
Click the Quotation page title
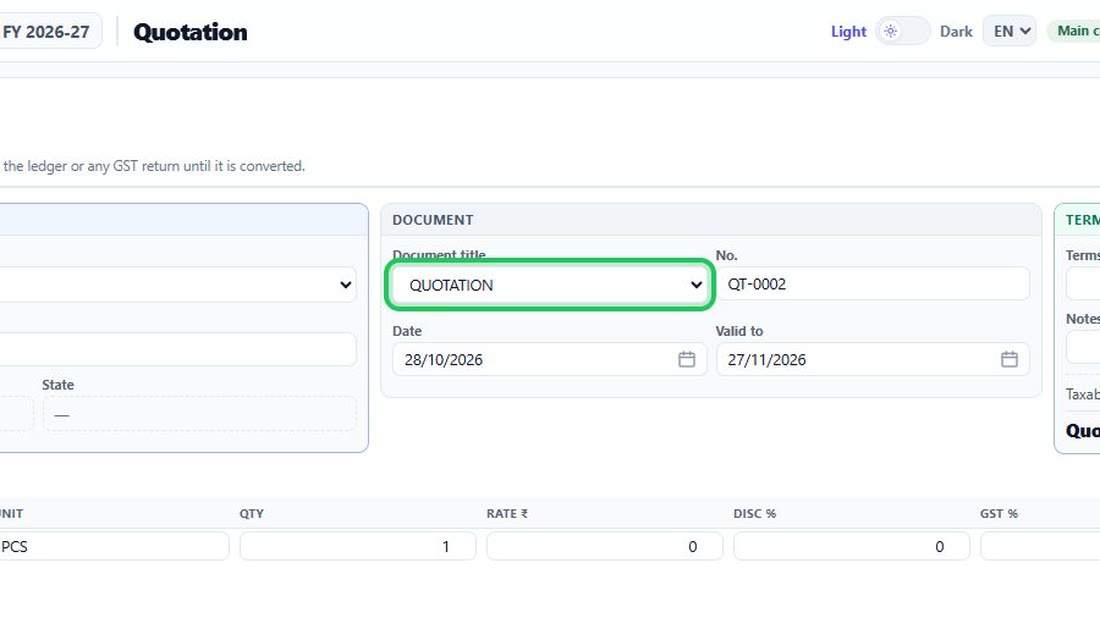(190, 32)
